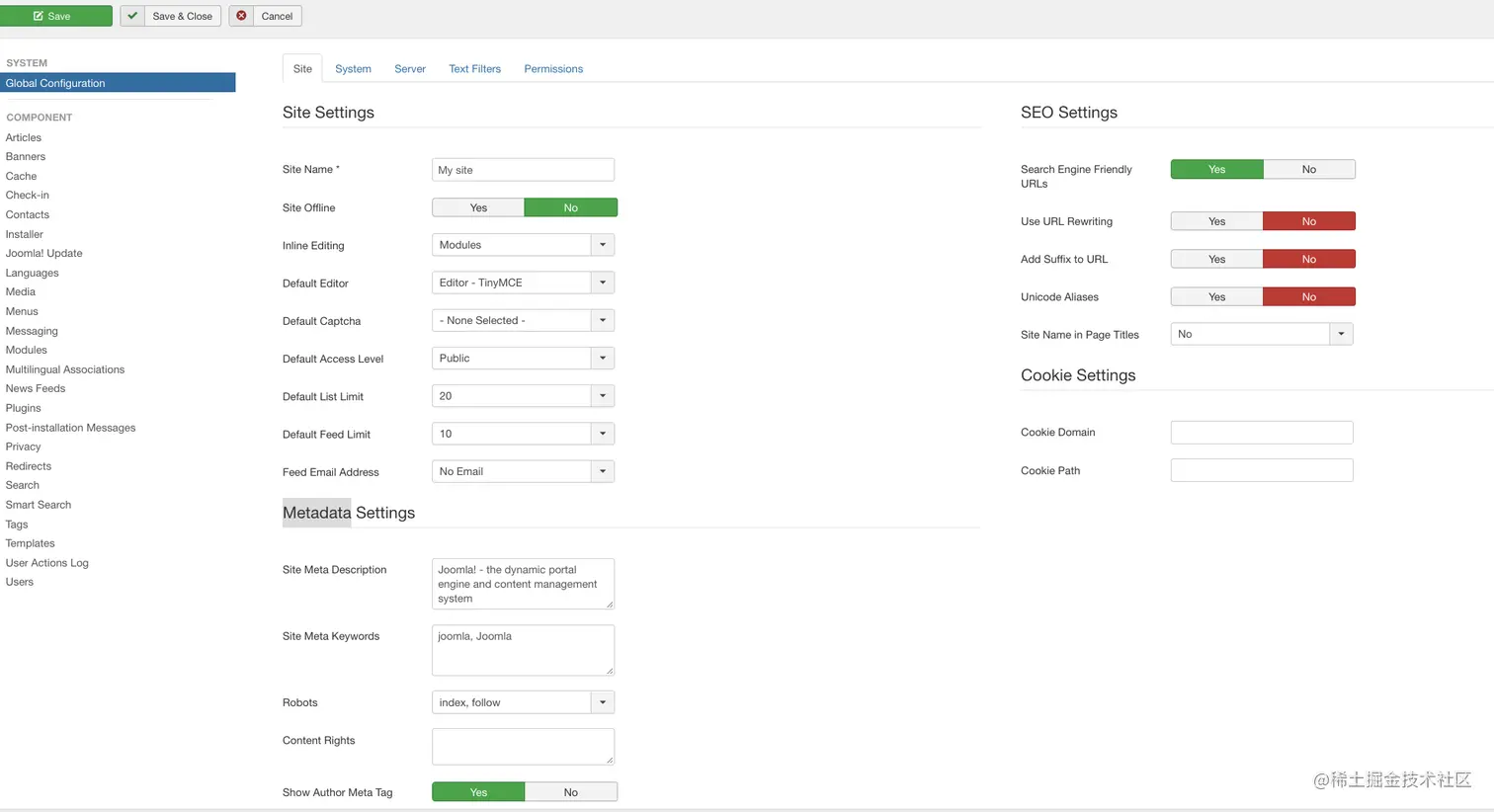Screen dimensions: 1494x812
Task: Open Languages in the sidebar
Action: point(33,273)
